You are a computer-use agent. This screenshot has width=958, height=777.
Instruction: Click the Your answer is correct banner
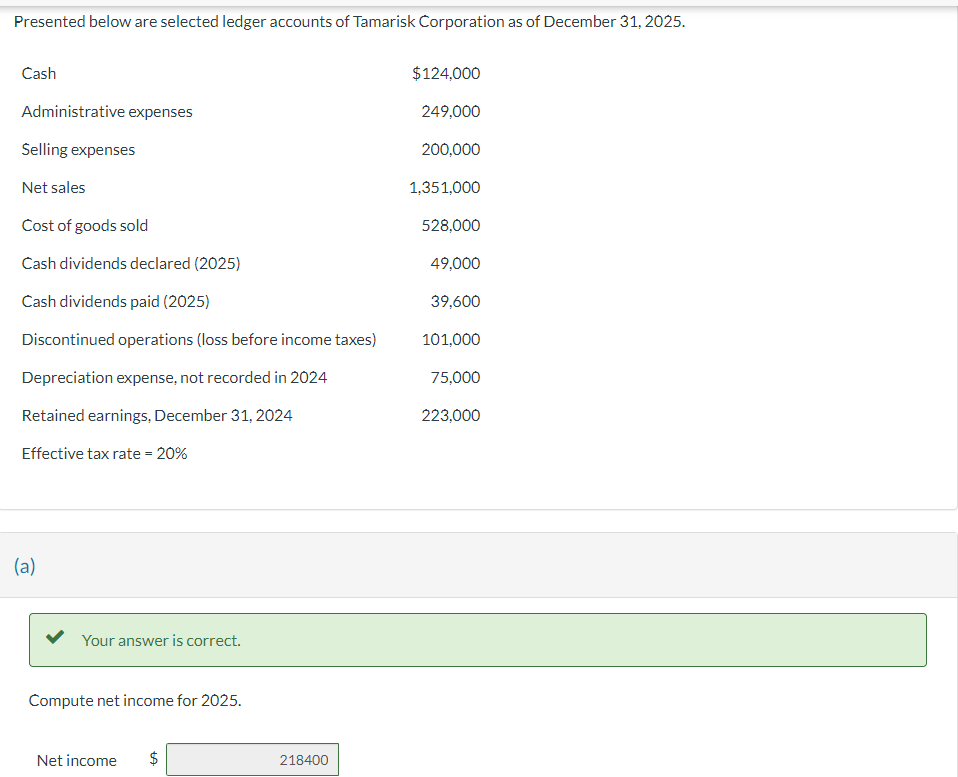[x=478, y=639]
